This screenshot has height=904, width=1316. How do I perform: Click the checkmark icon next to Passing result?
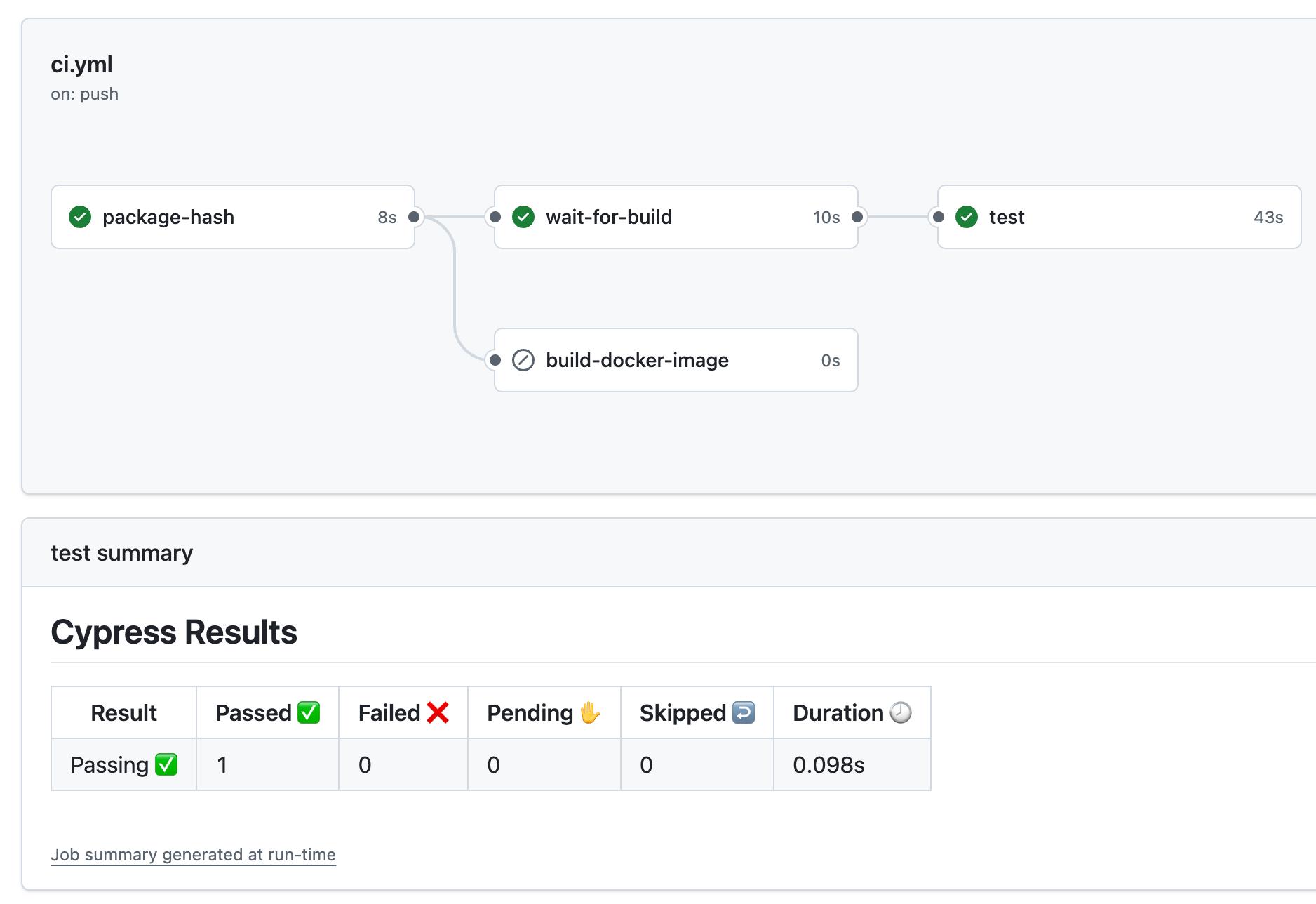(x=166, y=764)
